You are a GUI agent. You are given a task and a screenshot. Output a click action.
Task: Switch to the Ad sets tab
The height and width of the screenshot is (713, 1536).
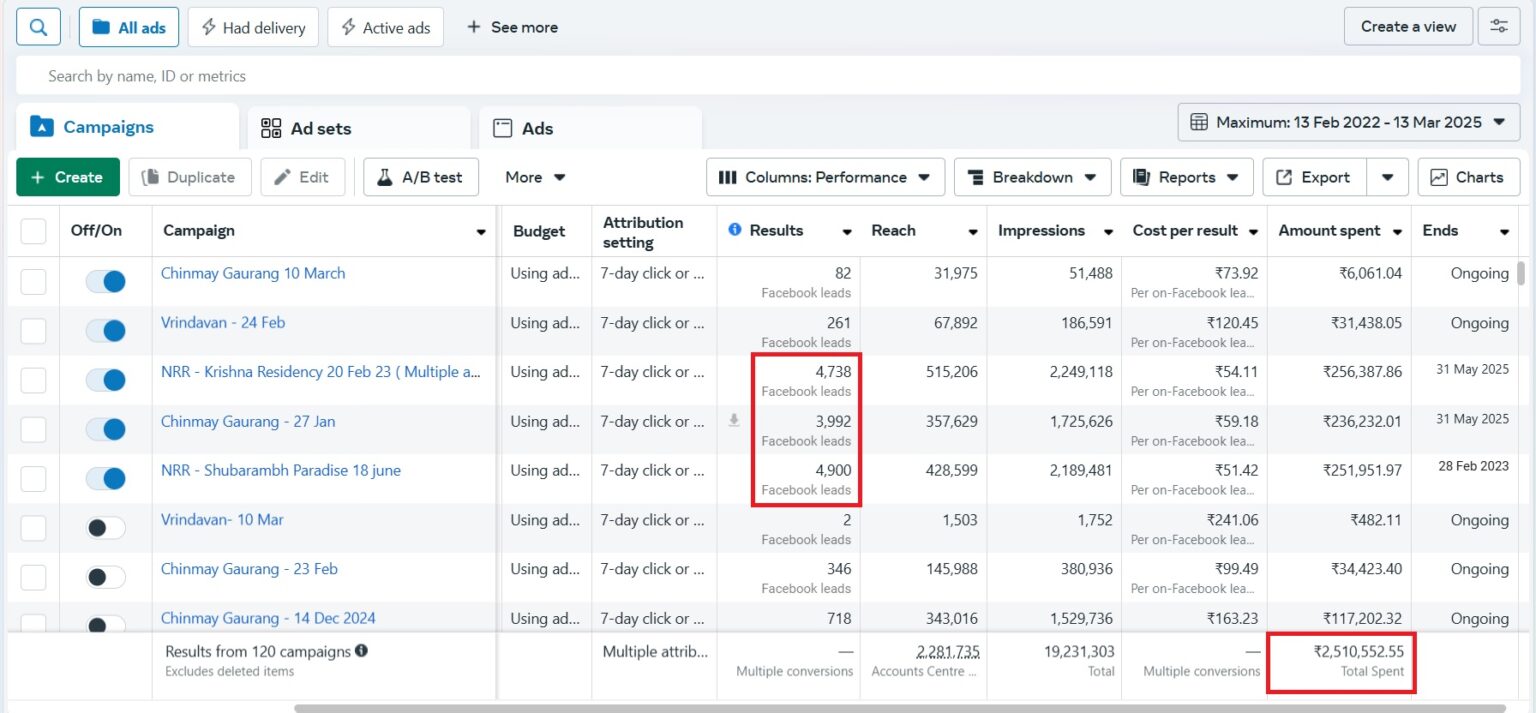coord(358,128)
